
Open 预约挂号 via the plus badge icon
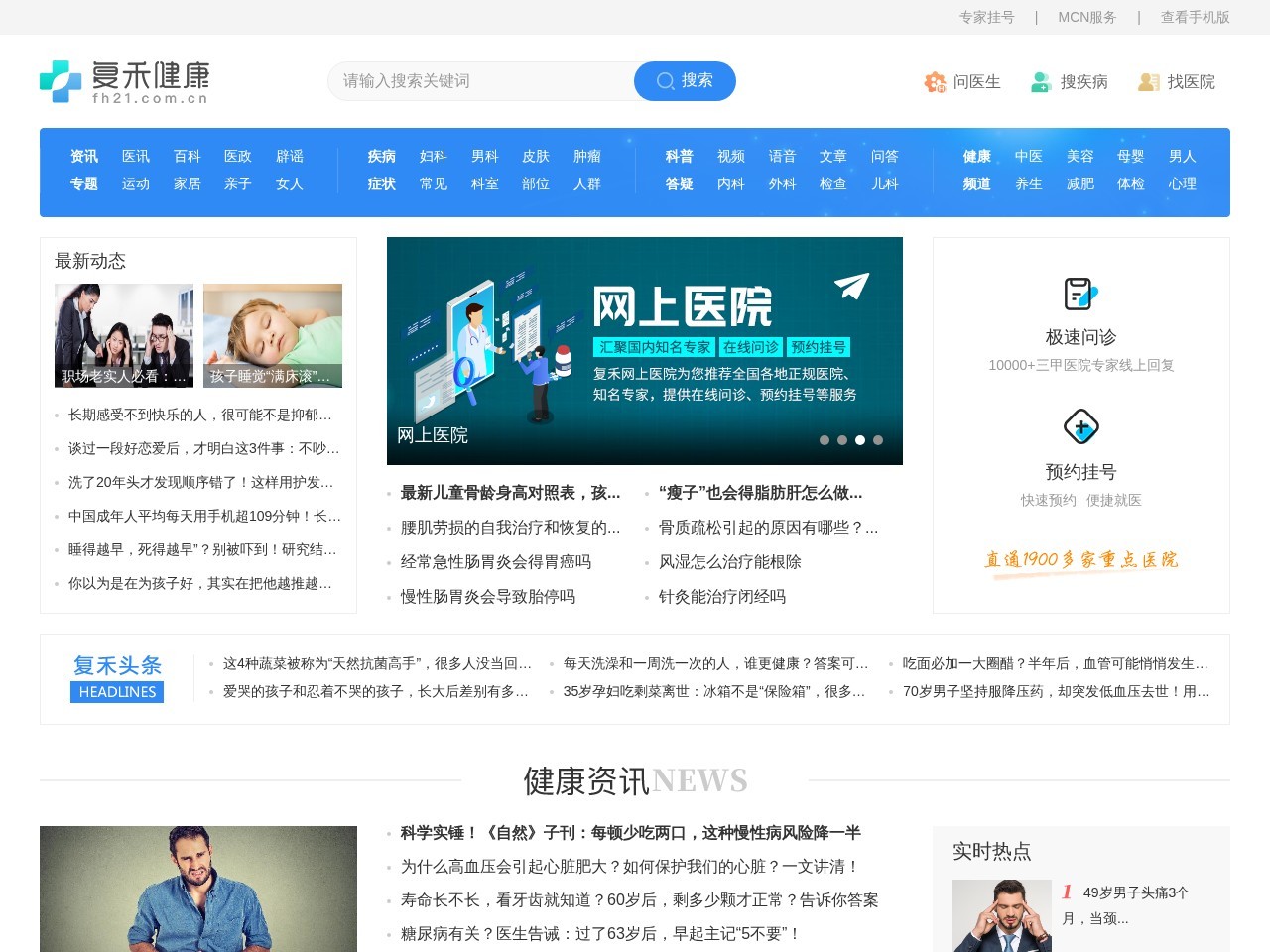click(1080, 428)
